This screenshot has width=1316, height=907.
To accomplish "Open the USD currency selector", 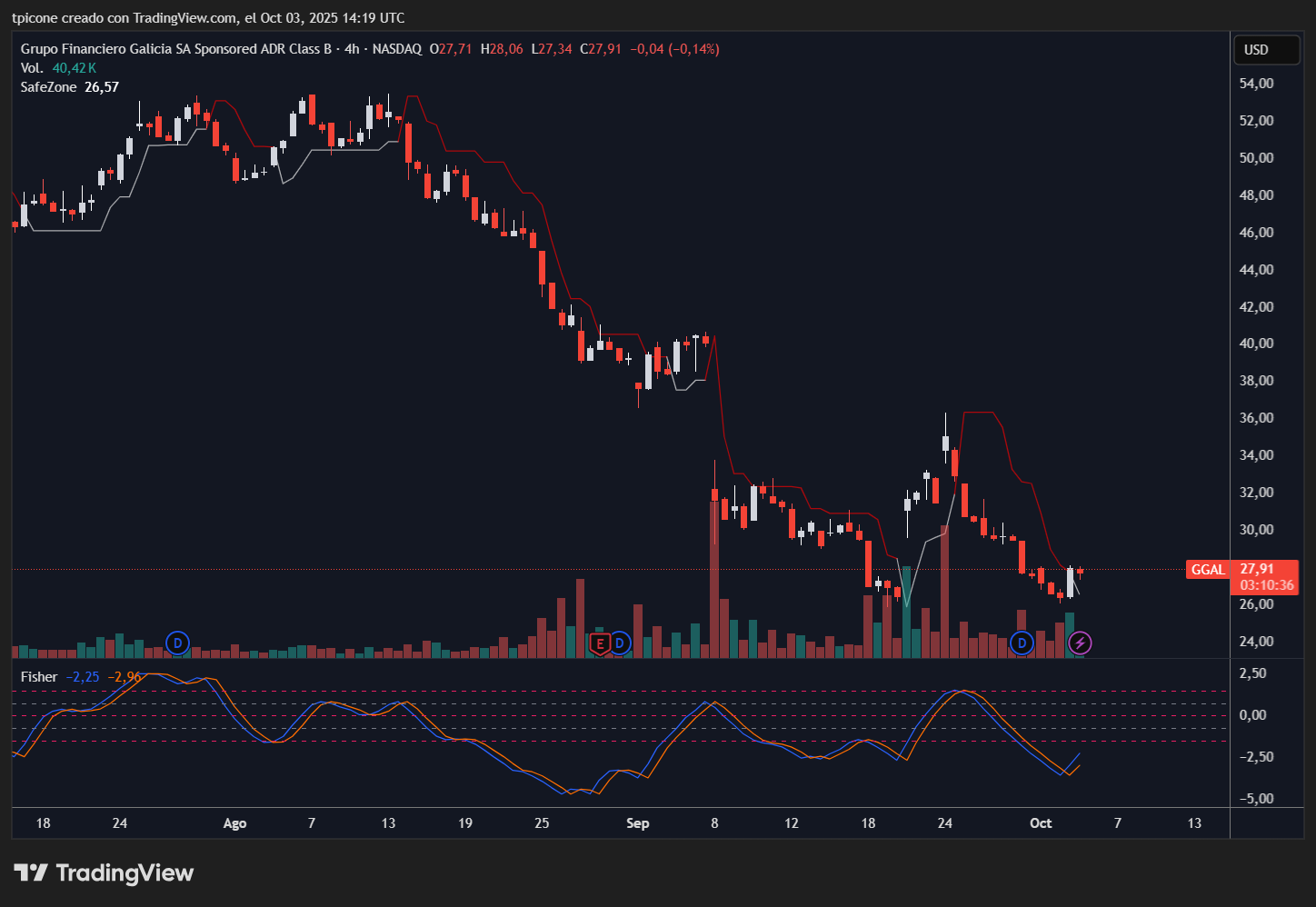I will (x=1266, y=50).
